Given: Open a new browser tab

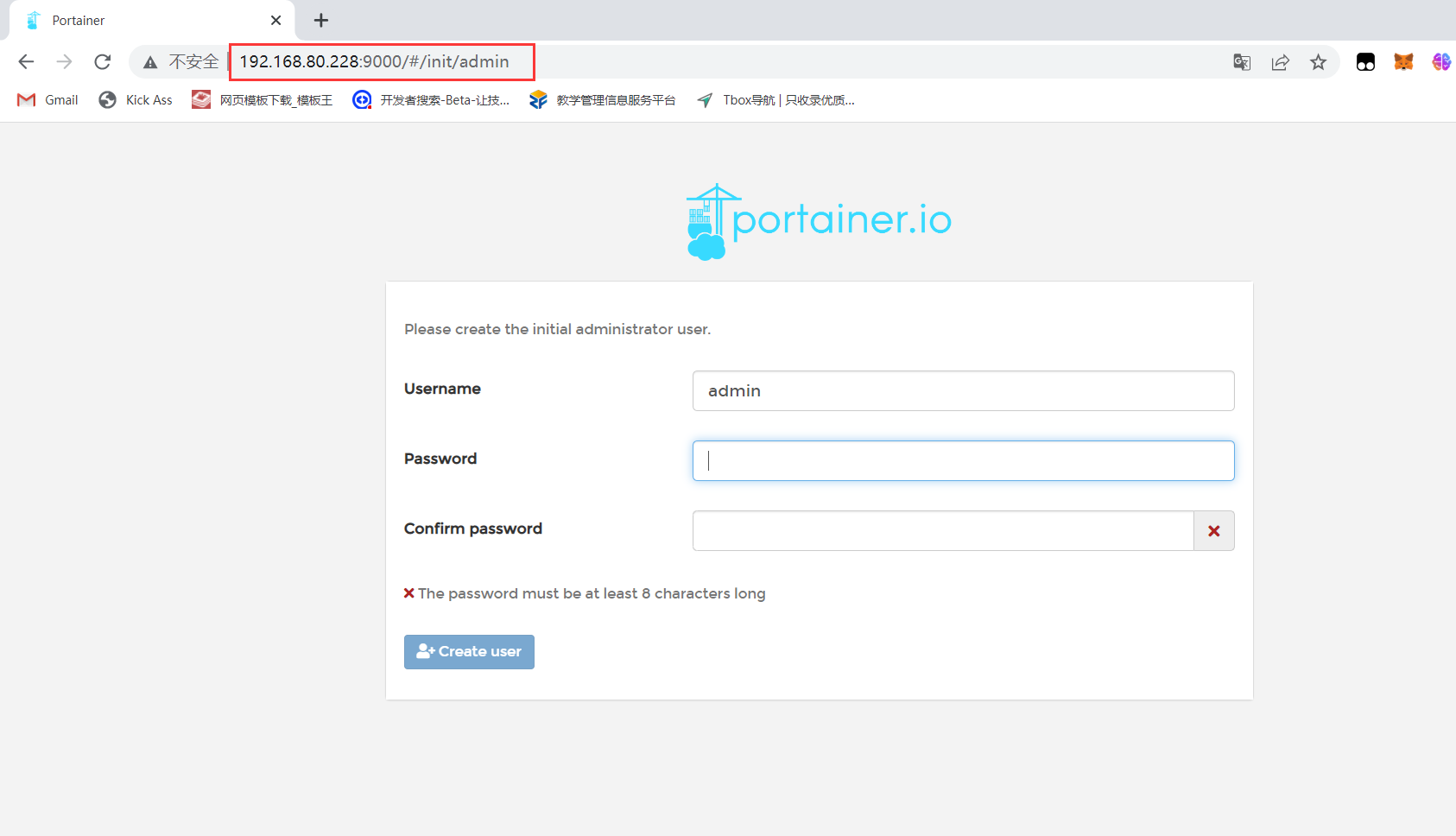Looking at the screenshot, I should [321, 20].
